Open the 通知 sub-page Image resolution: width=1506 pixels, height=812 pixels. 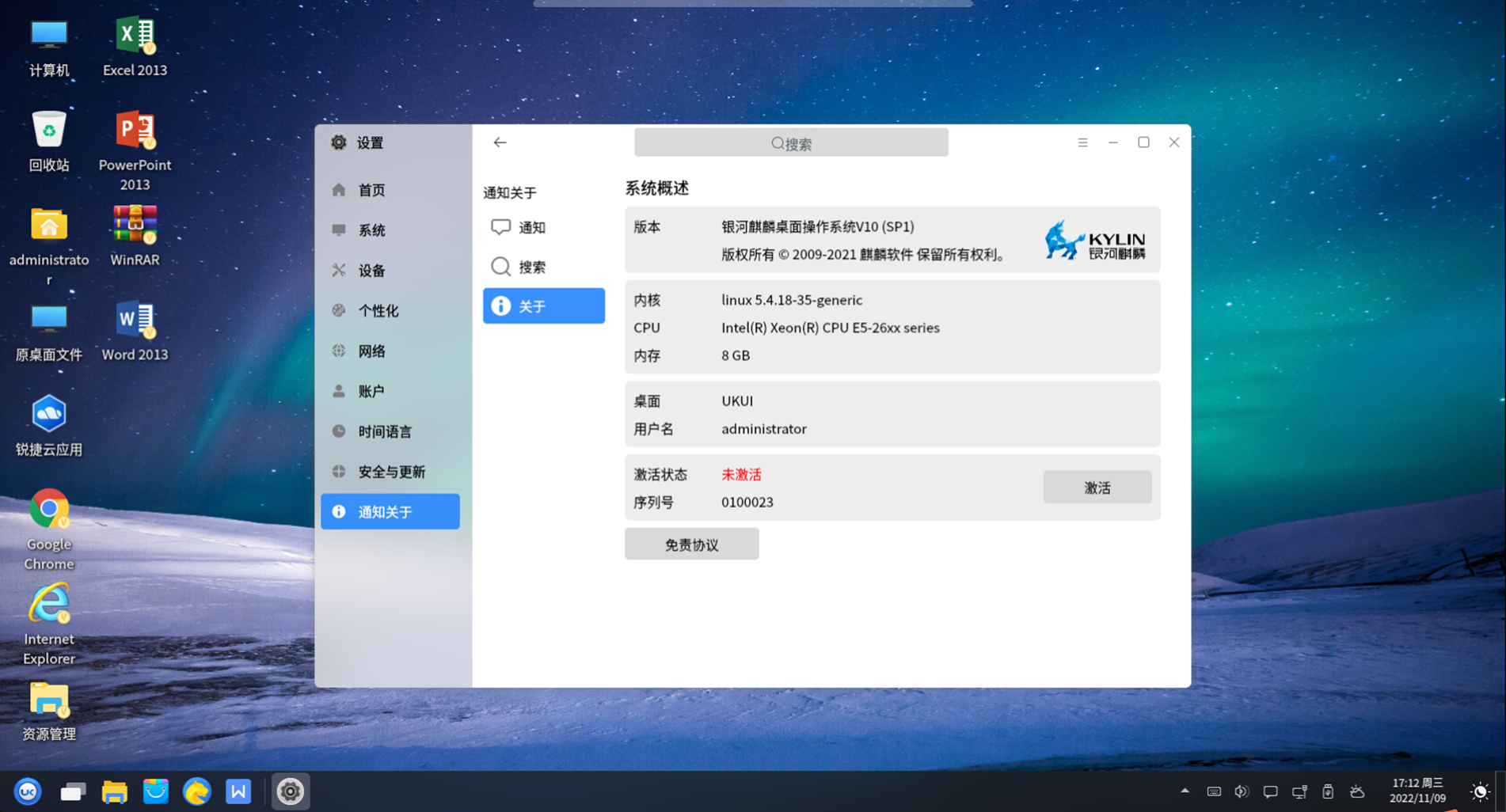[x=544, y=227]
